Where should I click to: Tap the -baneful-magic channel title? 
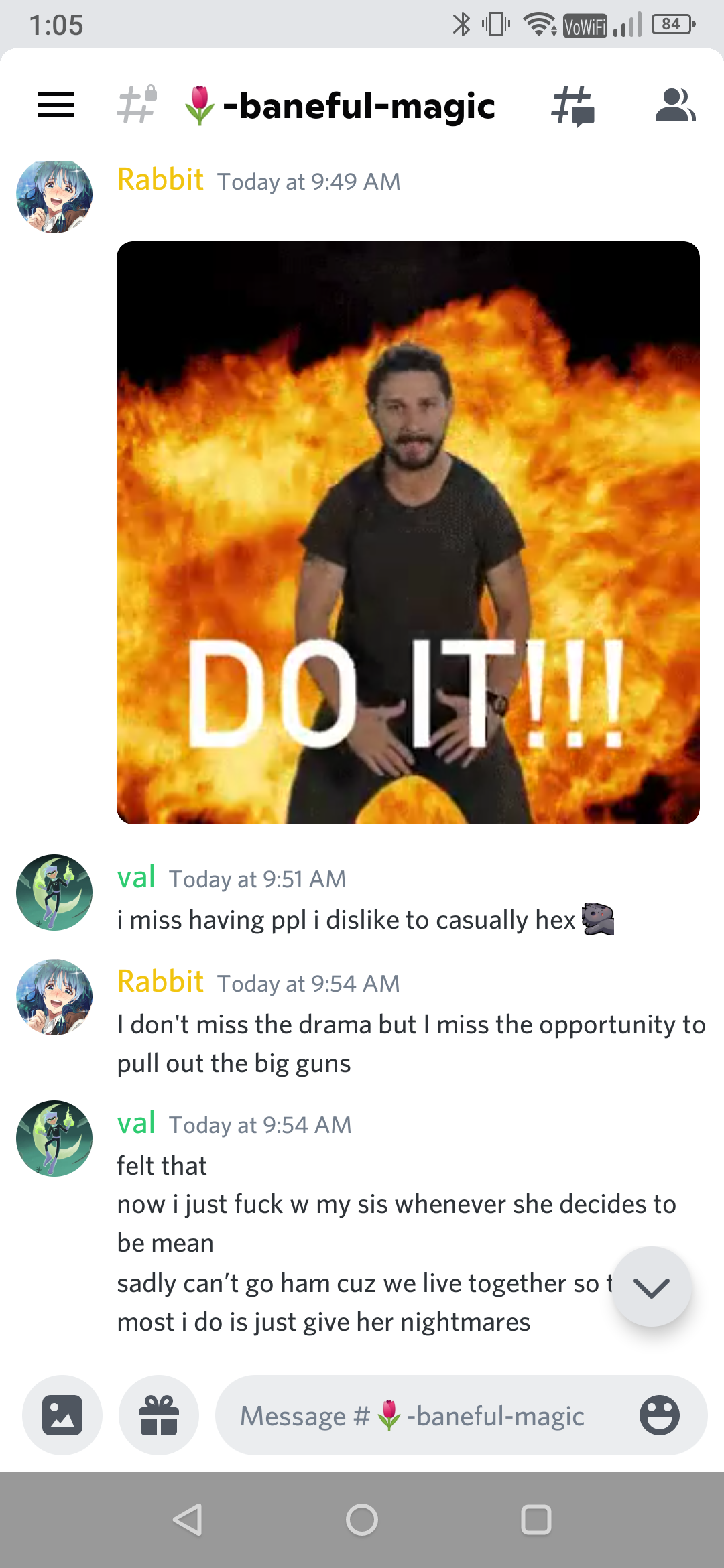[341, 106]
